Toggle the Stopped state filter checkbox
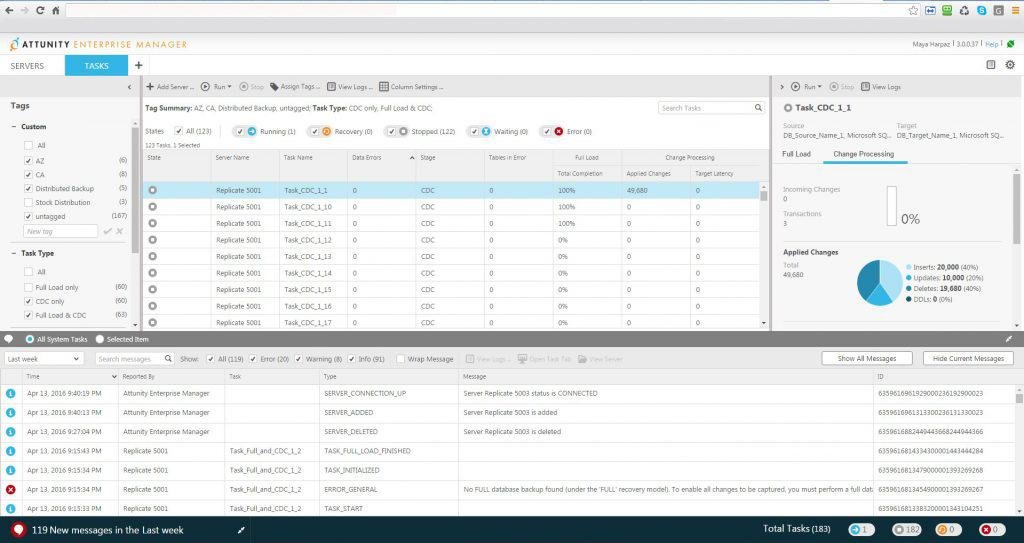 391,131
